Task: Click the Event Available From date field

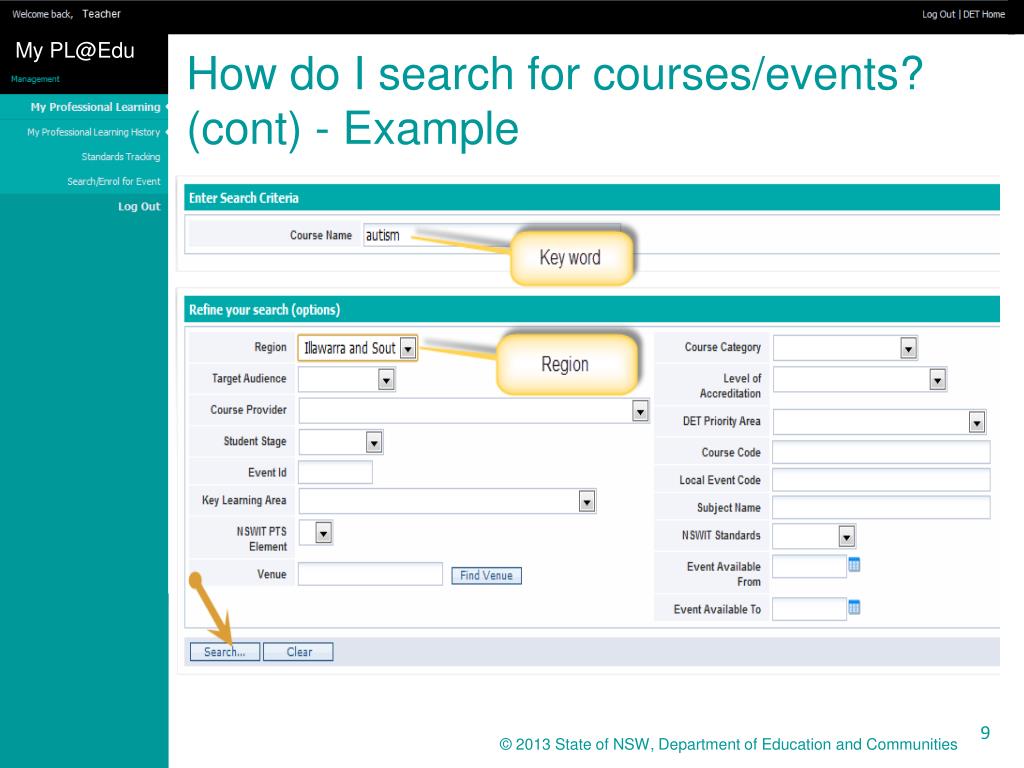Action: 809,566
